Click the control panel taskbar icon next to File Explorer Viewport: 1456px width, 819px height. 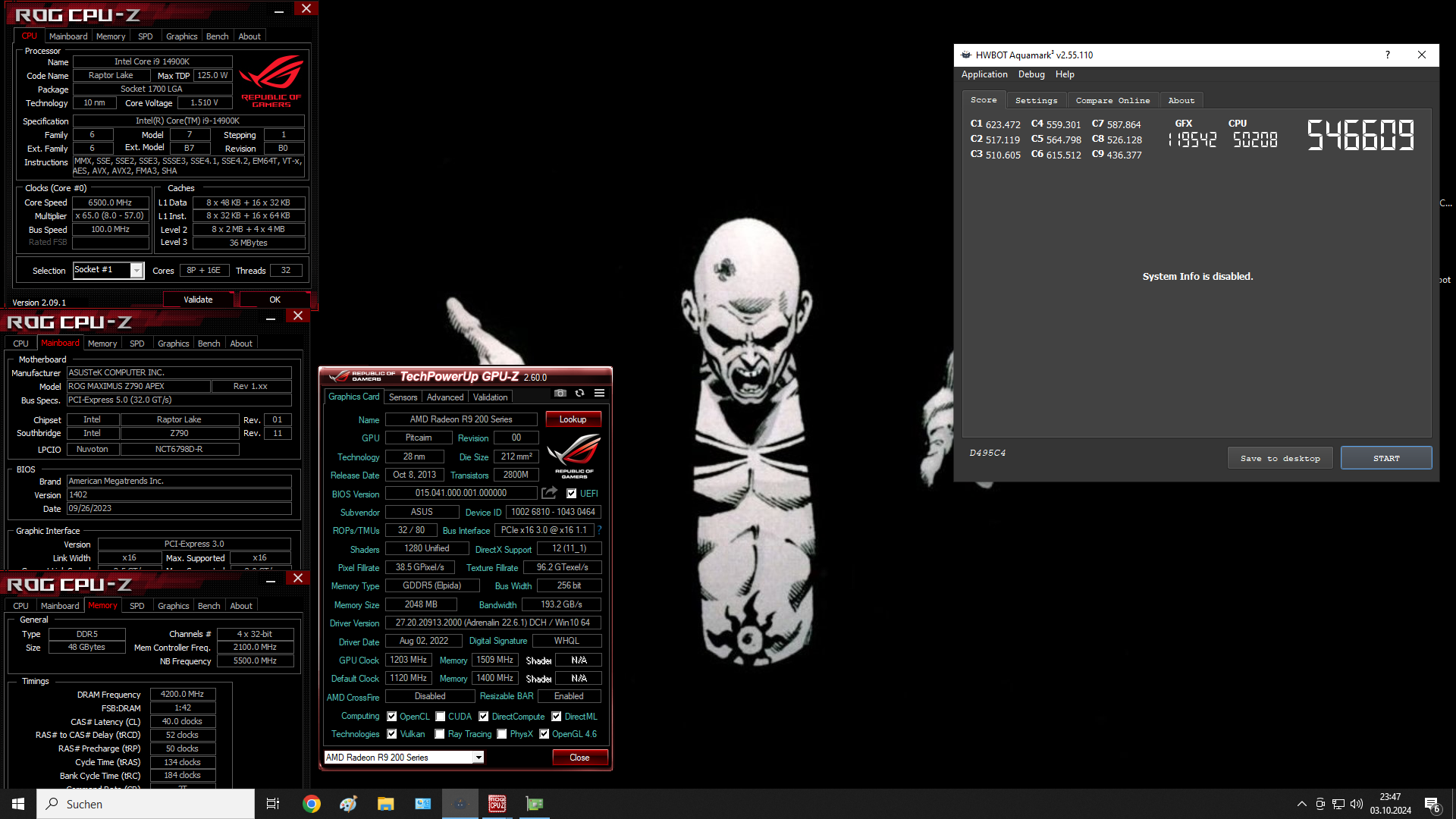point(423,804)
